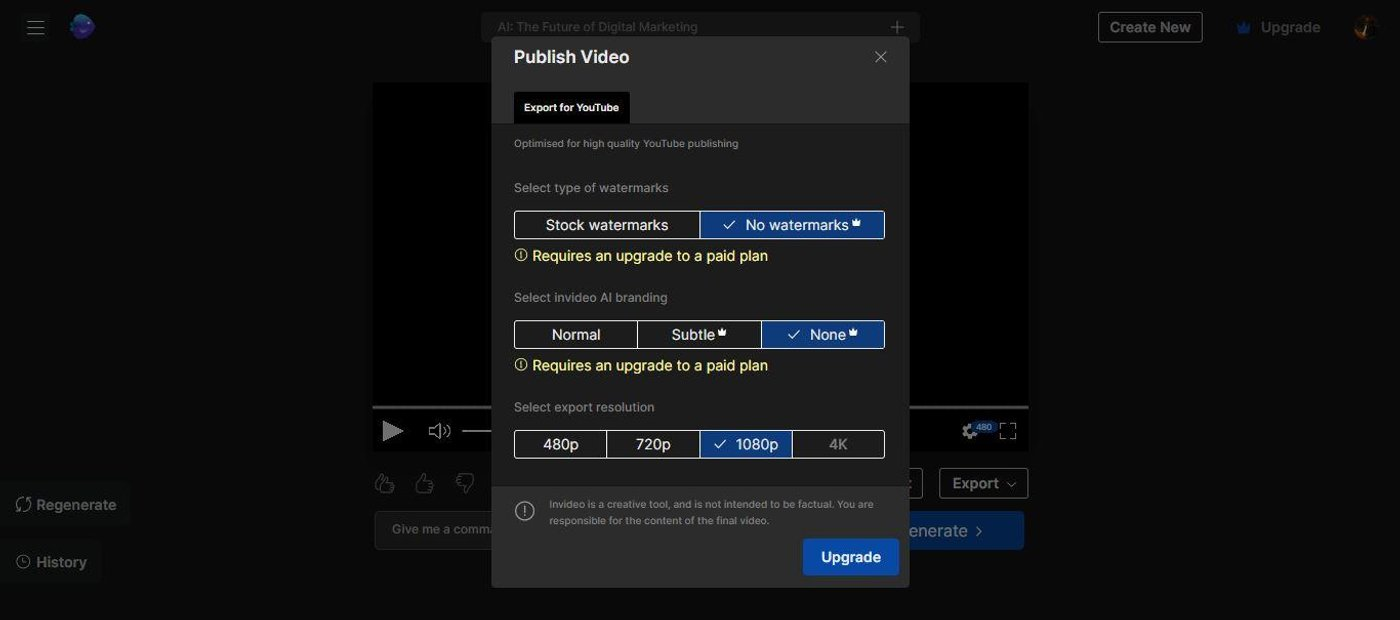Open the hamburger menu

tap(36, 28)
